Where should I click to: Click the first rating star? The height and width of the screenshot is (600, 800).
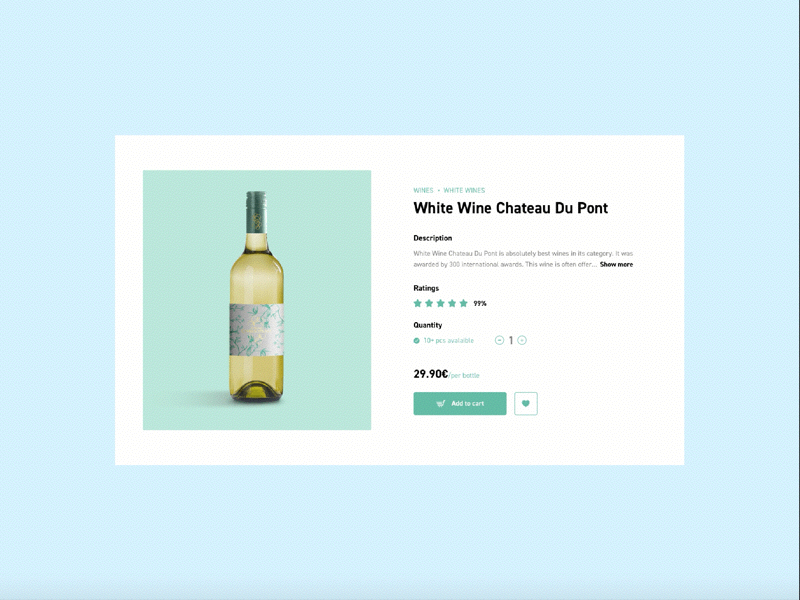coord(418,303)
